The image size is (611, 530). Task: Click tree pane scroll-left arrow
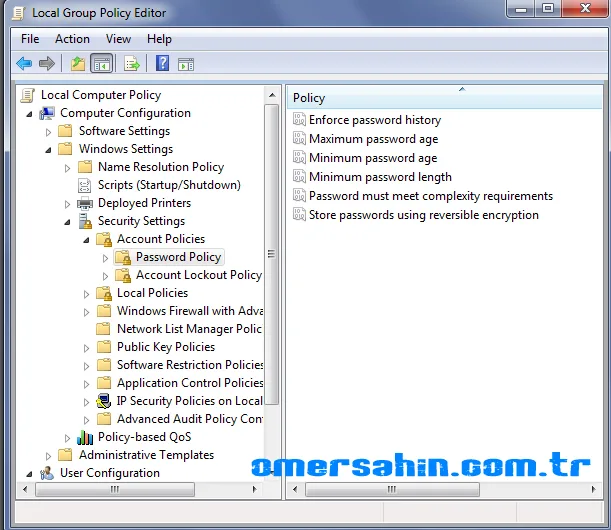coord(25,489)
